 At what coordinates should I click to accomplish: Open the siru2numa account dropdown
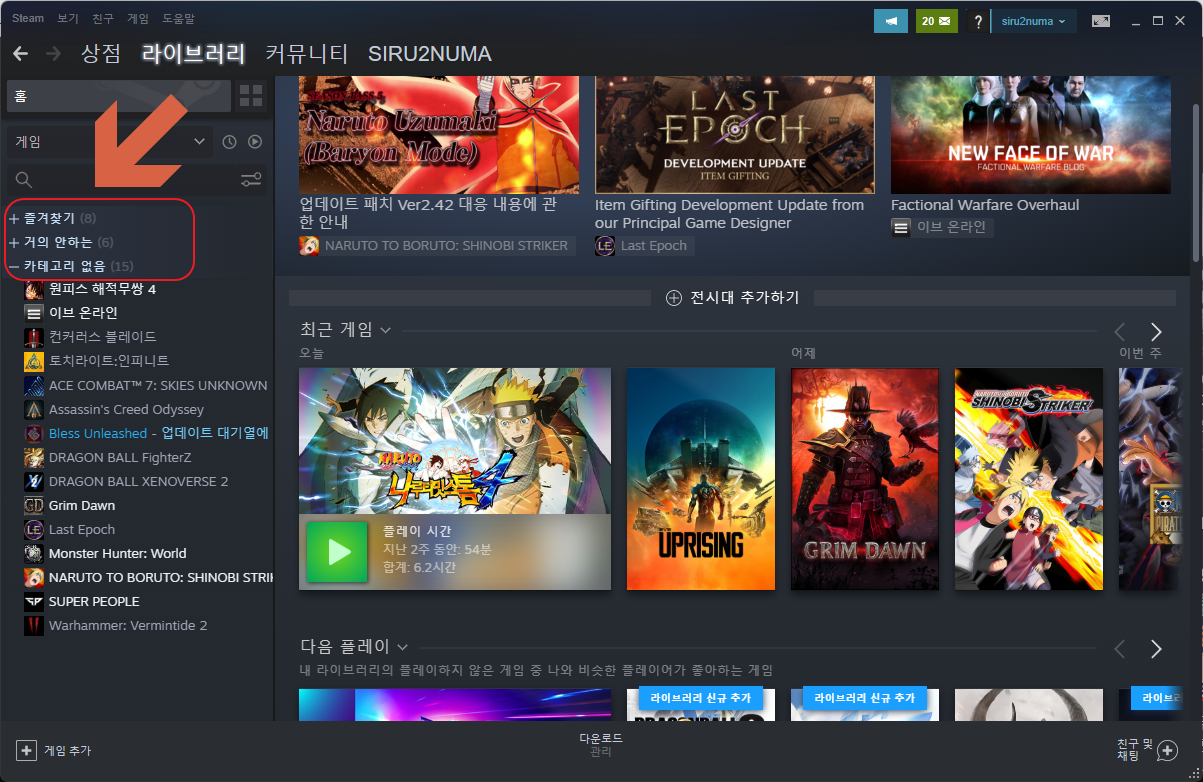click(1033, 21)
